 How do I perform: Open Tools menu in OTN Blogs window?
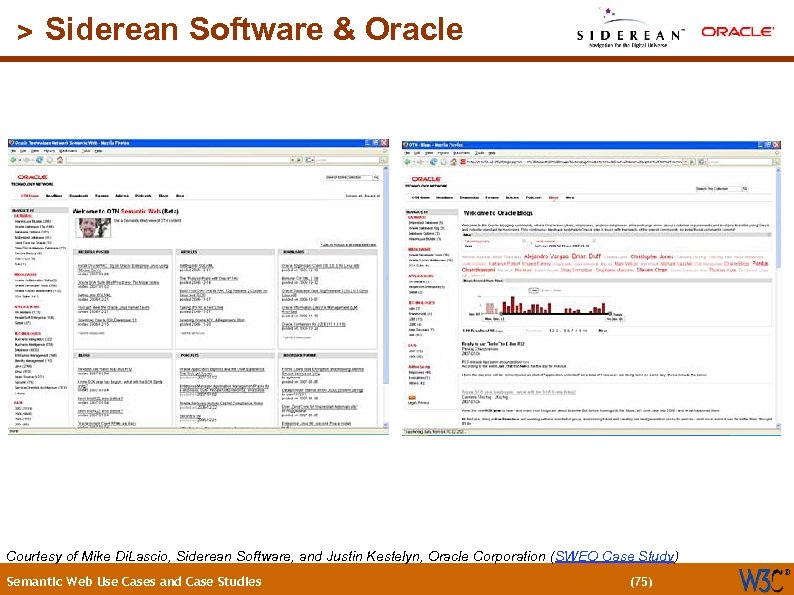point(479,153)
